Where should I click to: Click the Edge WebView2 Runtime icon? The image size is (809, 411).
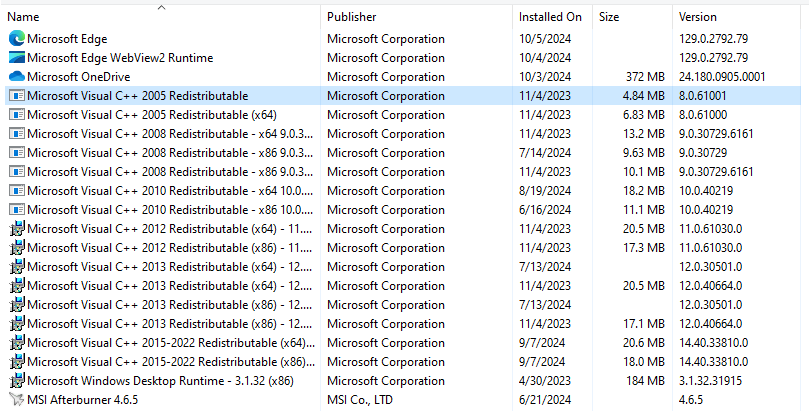click(16, 58)
